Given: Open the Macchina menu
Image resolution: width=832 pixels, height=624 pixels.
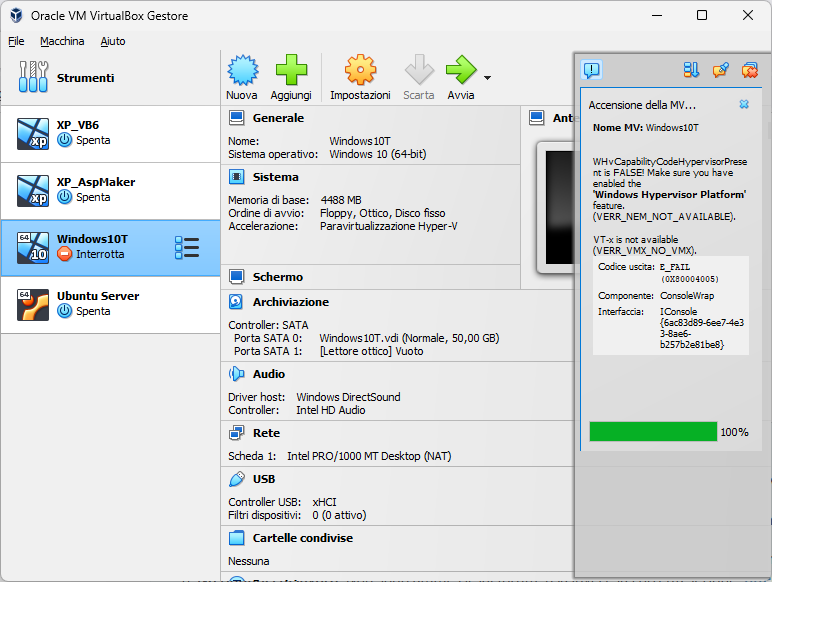Looking at the screenshot, I should [62, 41].
